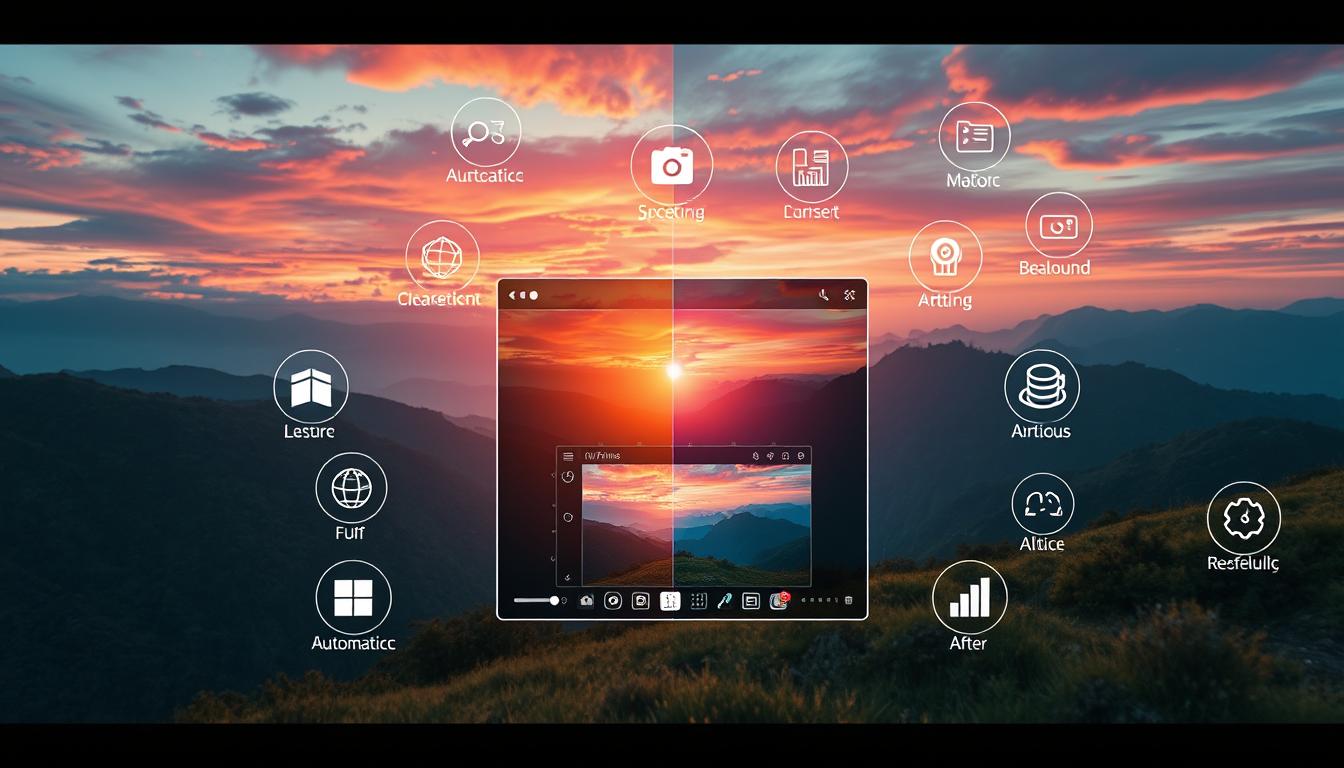
Task: Open the lens filter tool next to the camera
Action: (614, 601)
